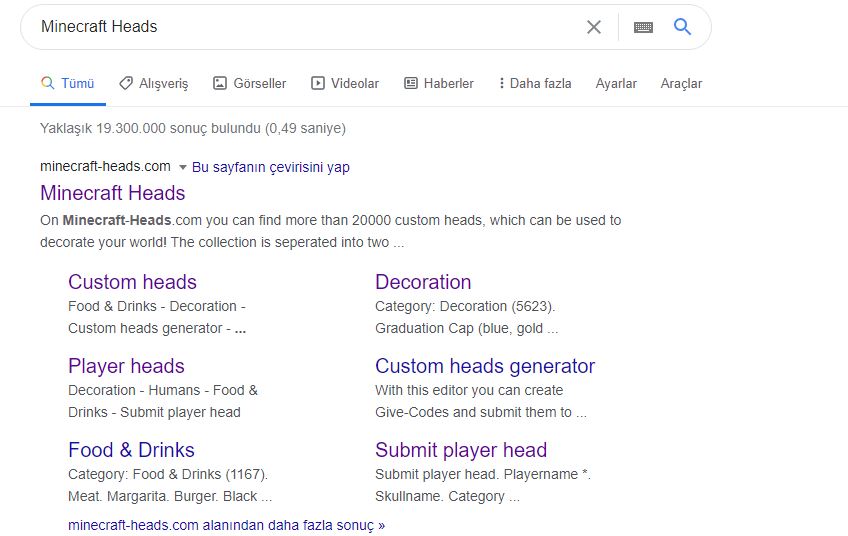Open the Food & Drinks sitelink

pyautogui.click(x=131, y=450)
